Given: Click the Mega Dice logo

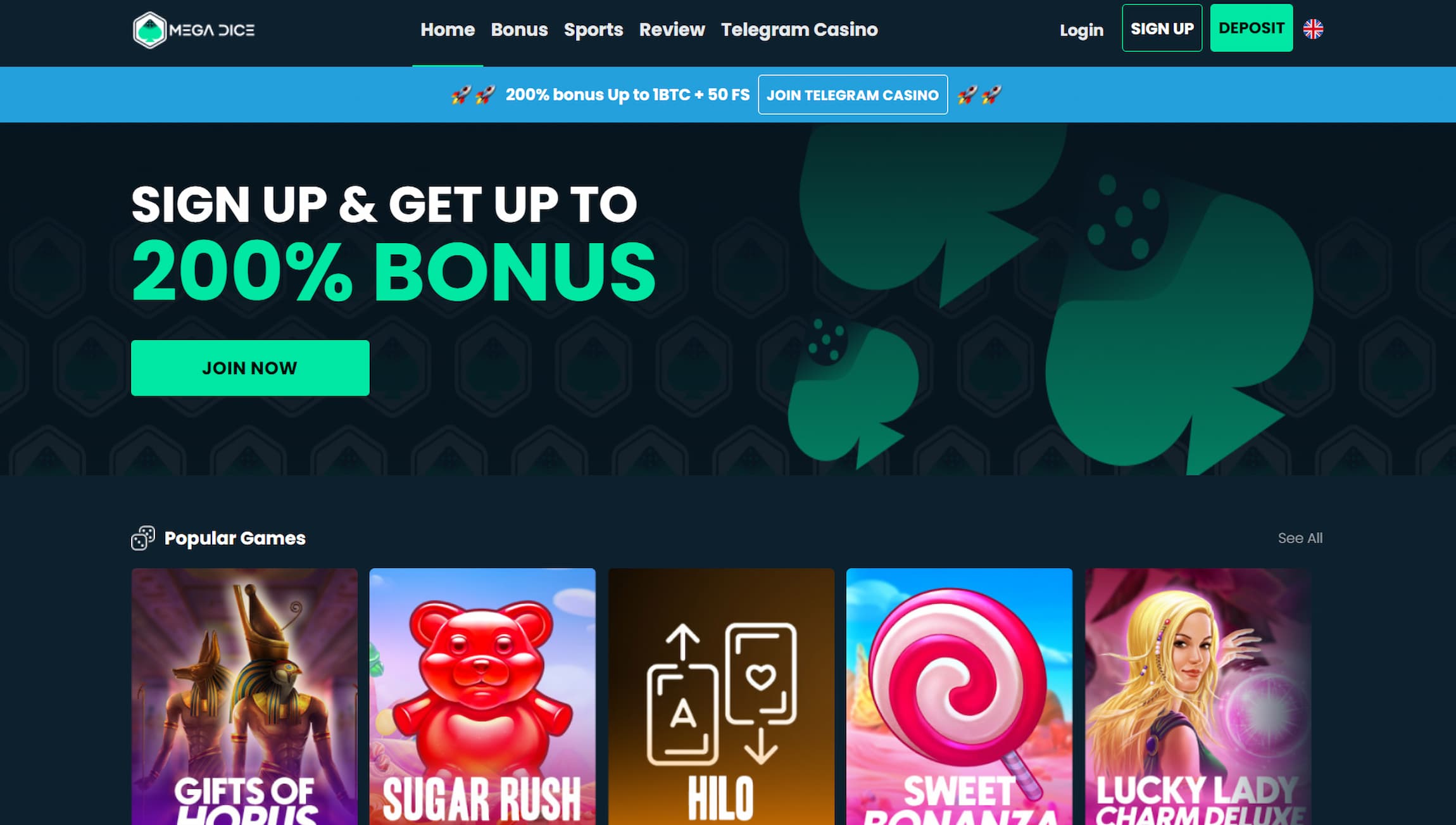Looking at the screenshot, I should point(194,30).
